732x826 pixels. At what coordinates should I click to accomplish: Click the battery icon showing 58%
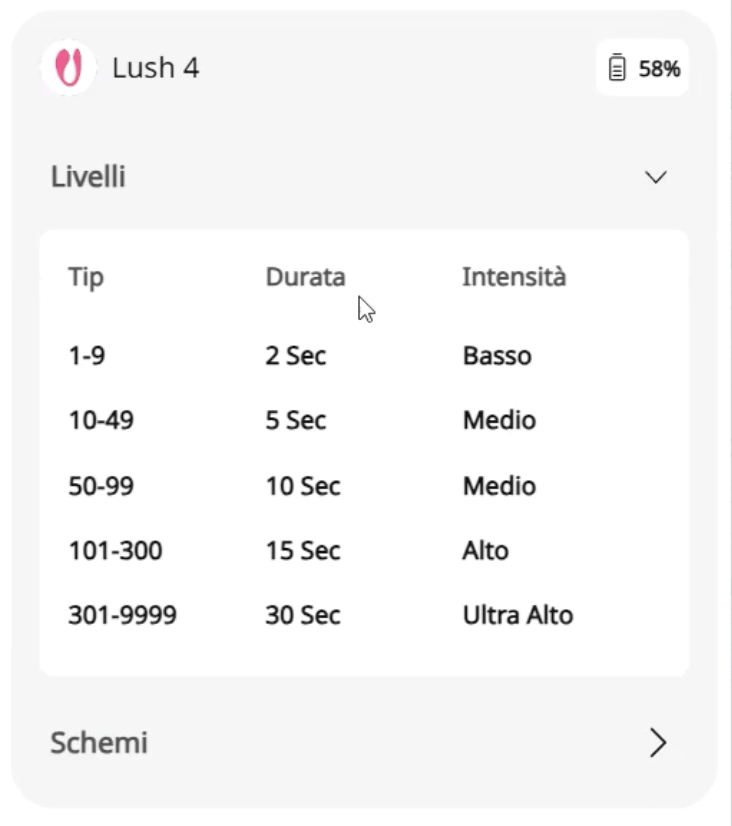pyautogui.click(x=618, y=68)
